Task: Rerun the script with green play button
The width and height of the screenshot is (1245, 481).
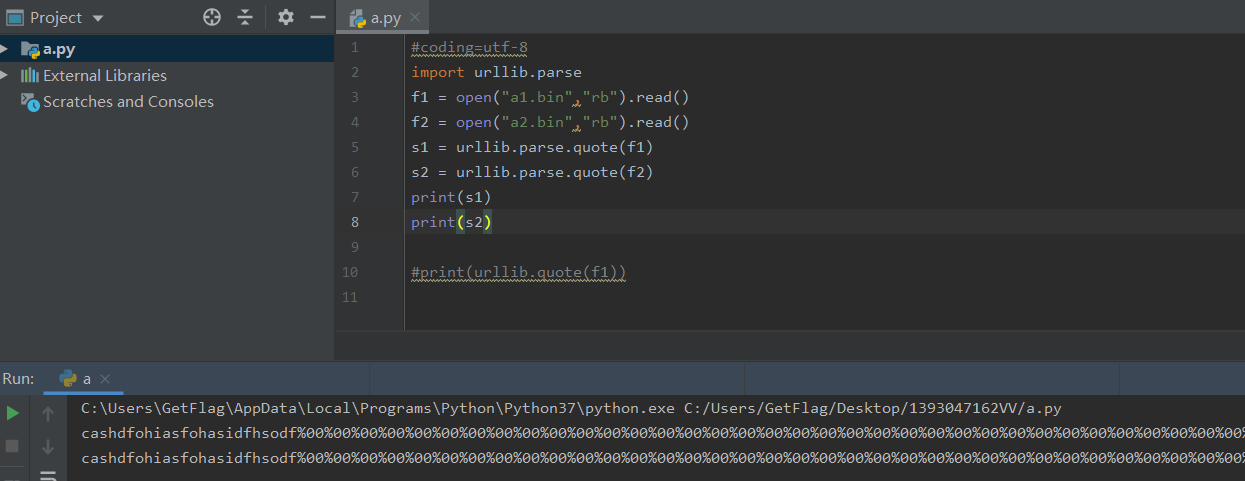Action: coord(13,413)
